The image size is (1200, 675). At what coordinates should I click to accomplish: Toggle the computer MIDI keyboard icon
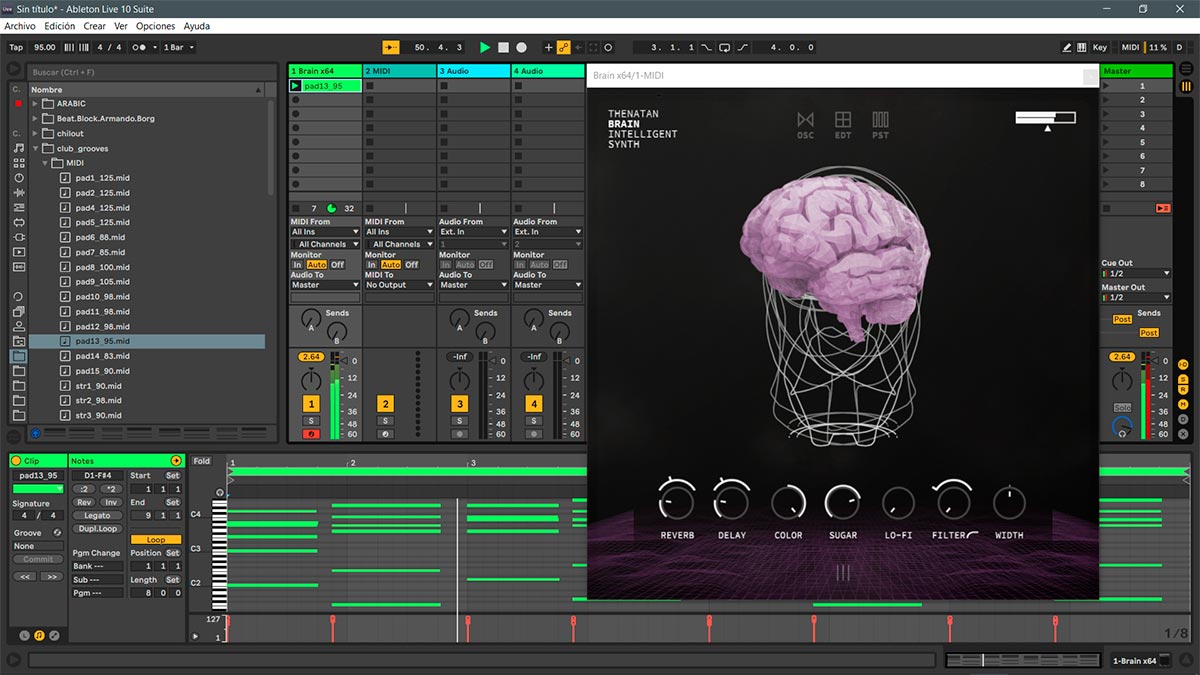point(1081,47)
